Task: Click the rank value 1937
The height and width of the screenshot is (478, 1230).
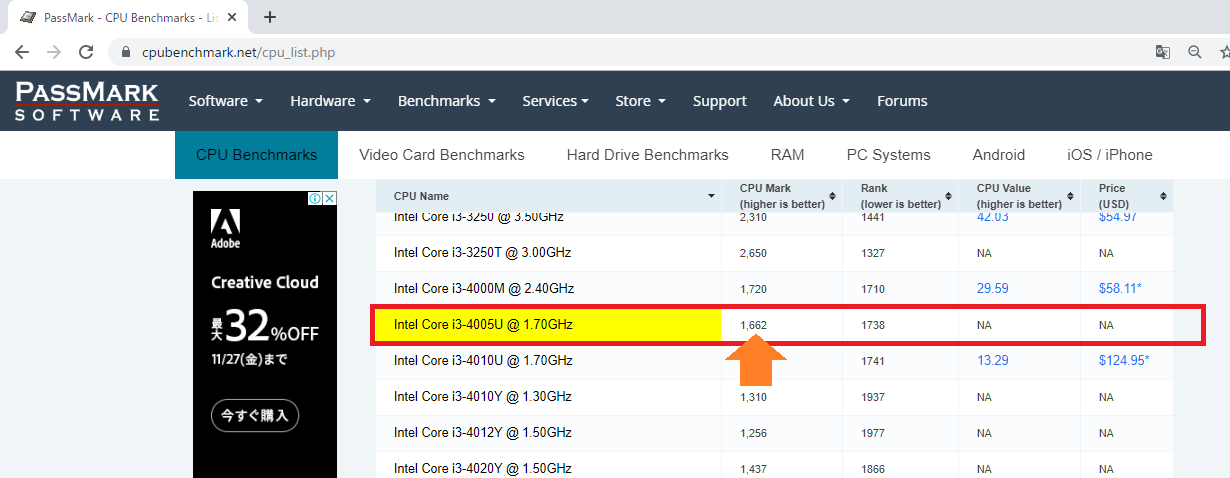Action: coord(872,397)
